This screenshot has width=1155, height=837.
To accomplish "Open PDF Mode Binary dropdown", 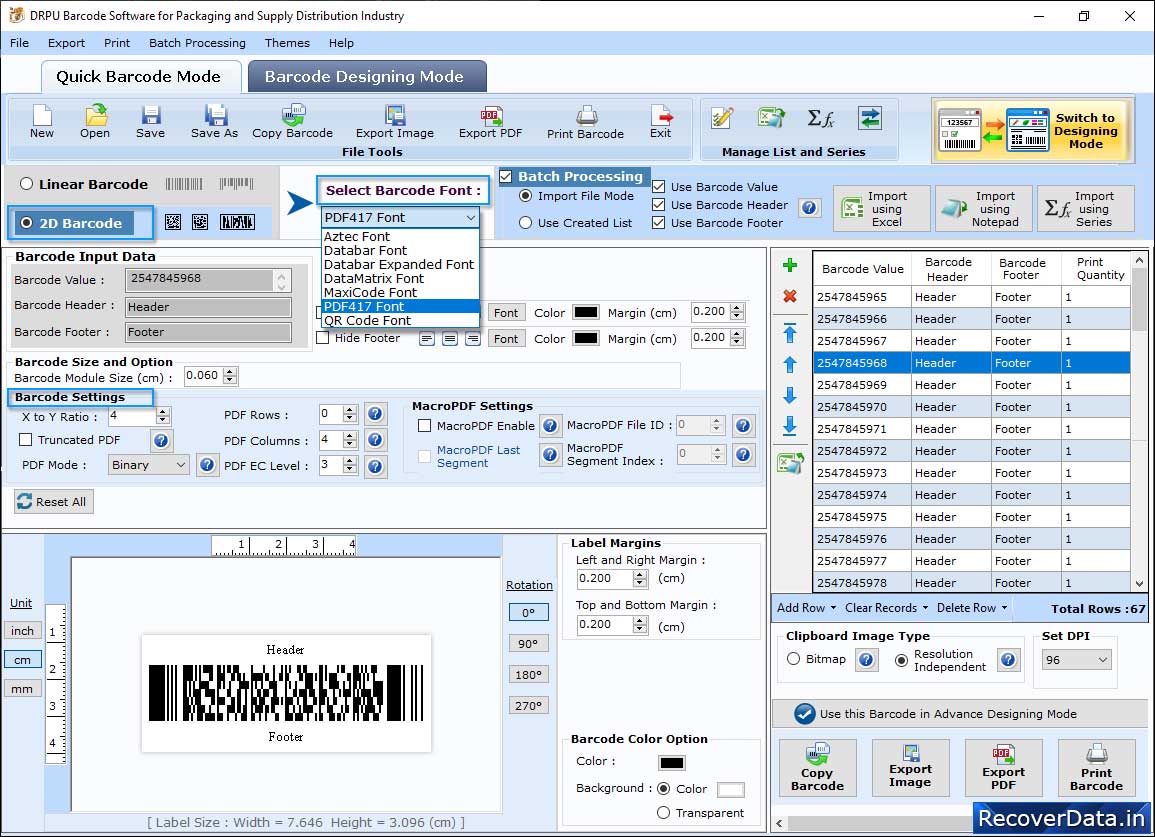I will click(x=149, y=465).
